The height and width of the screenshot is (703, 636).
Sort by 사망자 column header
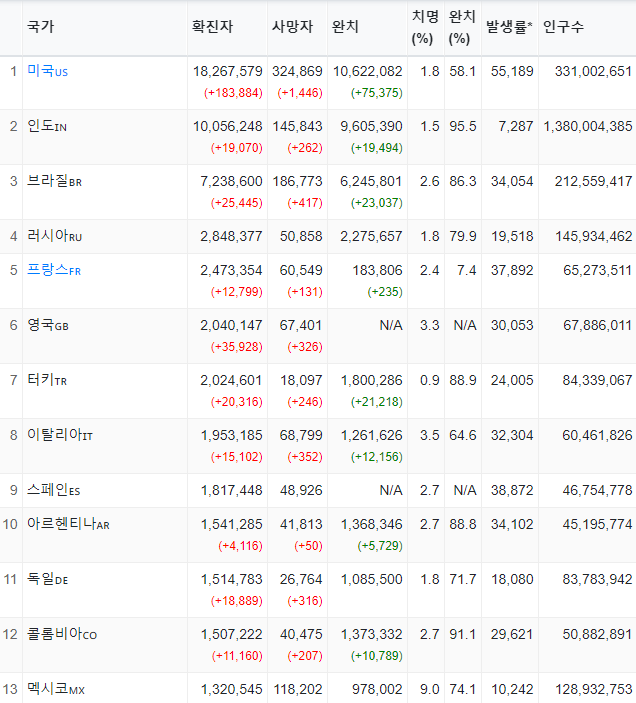pos(292,26)
